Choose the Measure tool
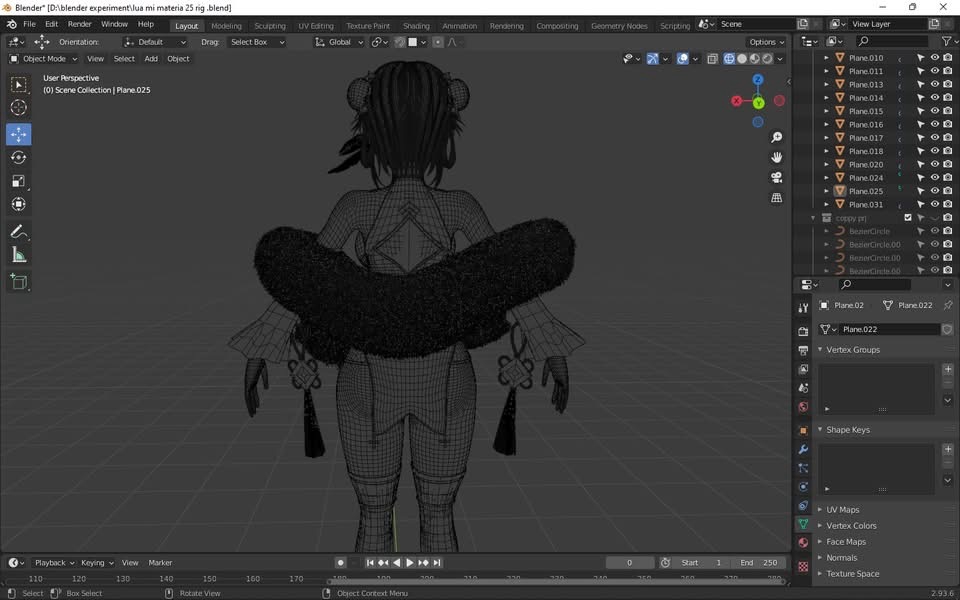The height and width of the screenshot is (600, 960). [x=19, y=255]
